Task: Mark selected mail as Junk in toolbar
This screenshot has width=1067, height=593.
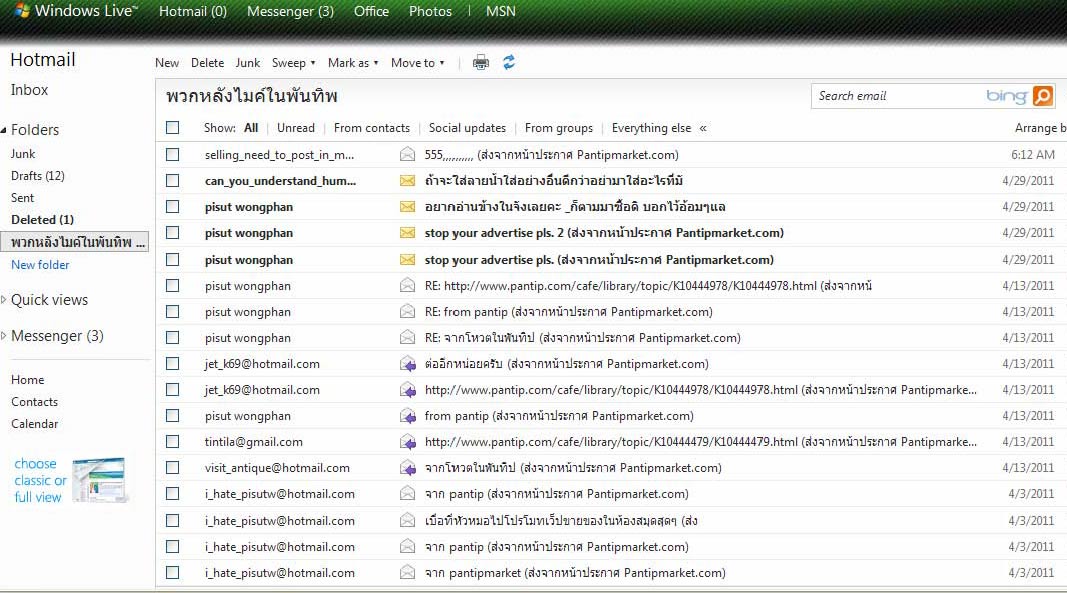Action: pyautogui.click(x=248, y=63)
